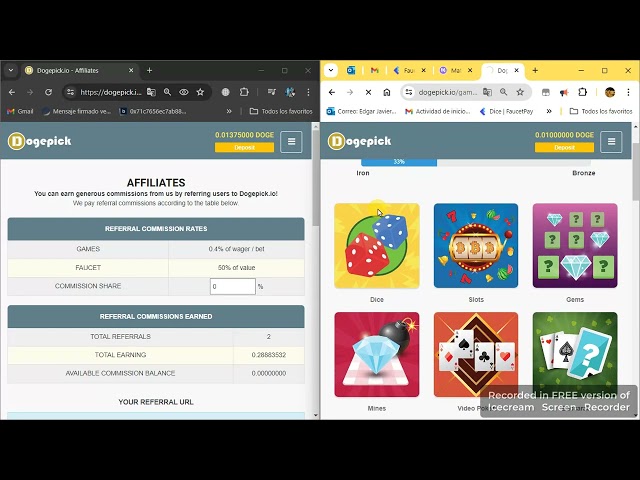Open the Slots game tile
This screenshot has height=480, width=640.
tap(476, 246)
